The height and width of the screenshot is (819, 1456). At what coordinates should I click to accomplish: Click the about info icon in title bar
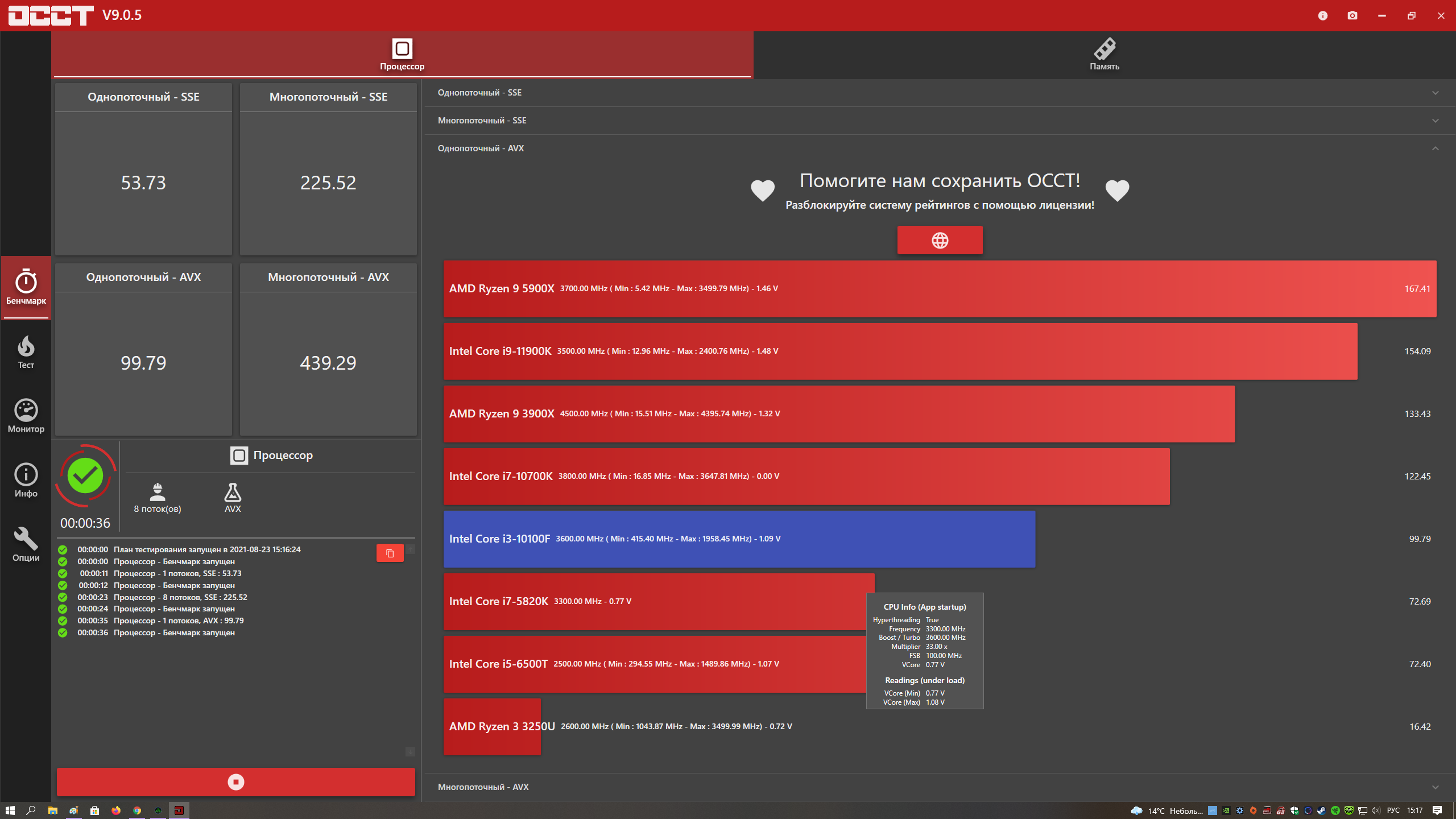pyautogui.click(x=1323, y=15)
